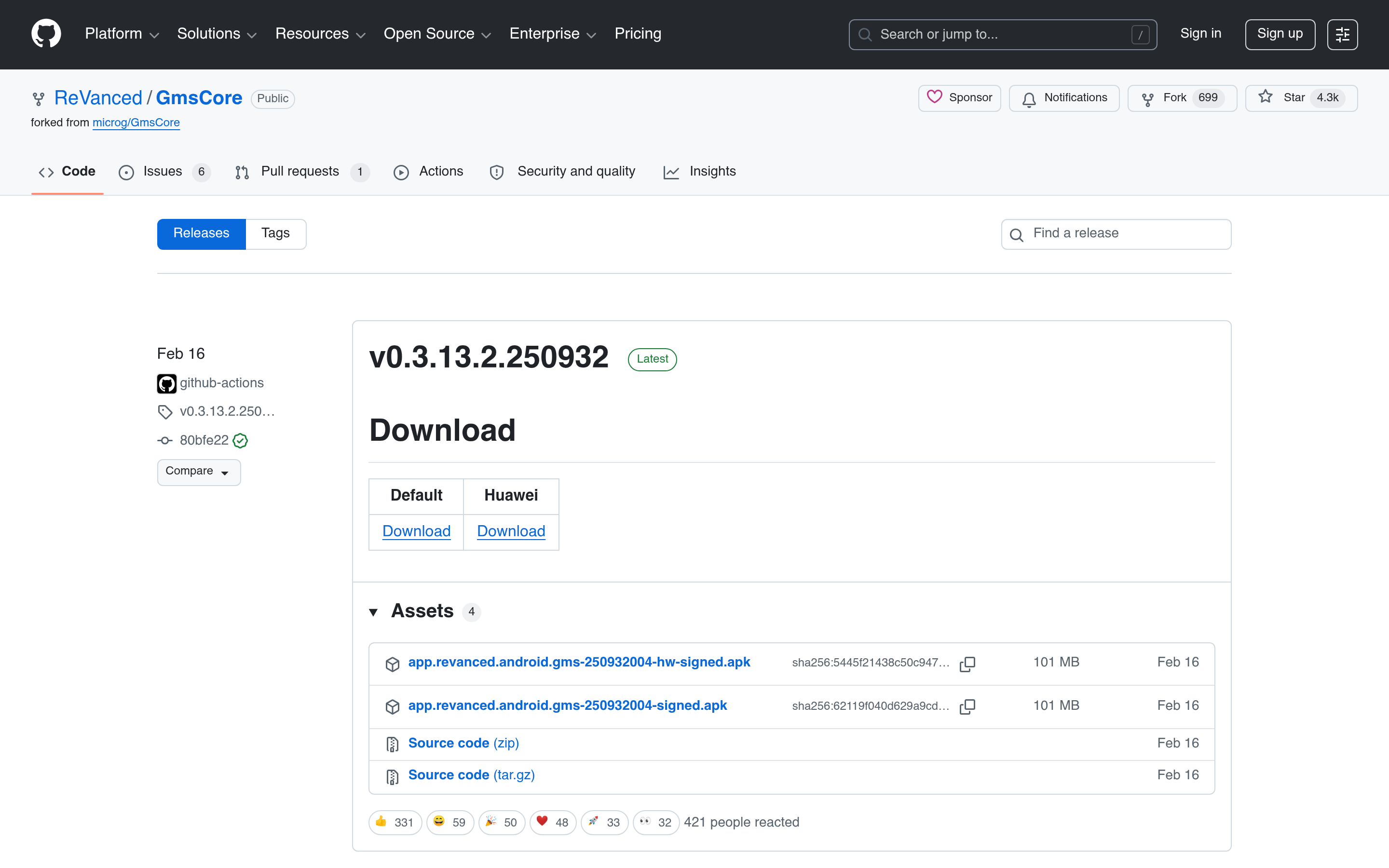This screenshot has width=1389, height=868.
Task: Open the Insights tab
Action: click(699, 172)
